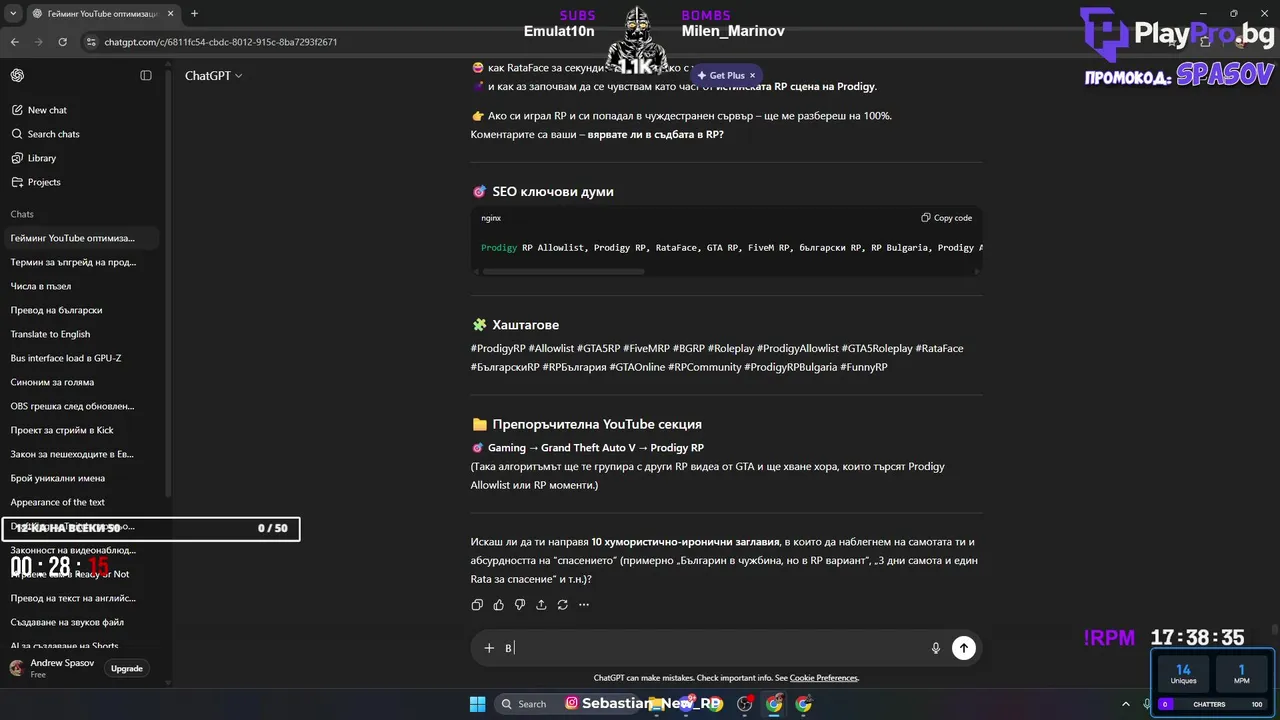Click the regenerate response icon

click(x=562, y=604)
